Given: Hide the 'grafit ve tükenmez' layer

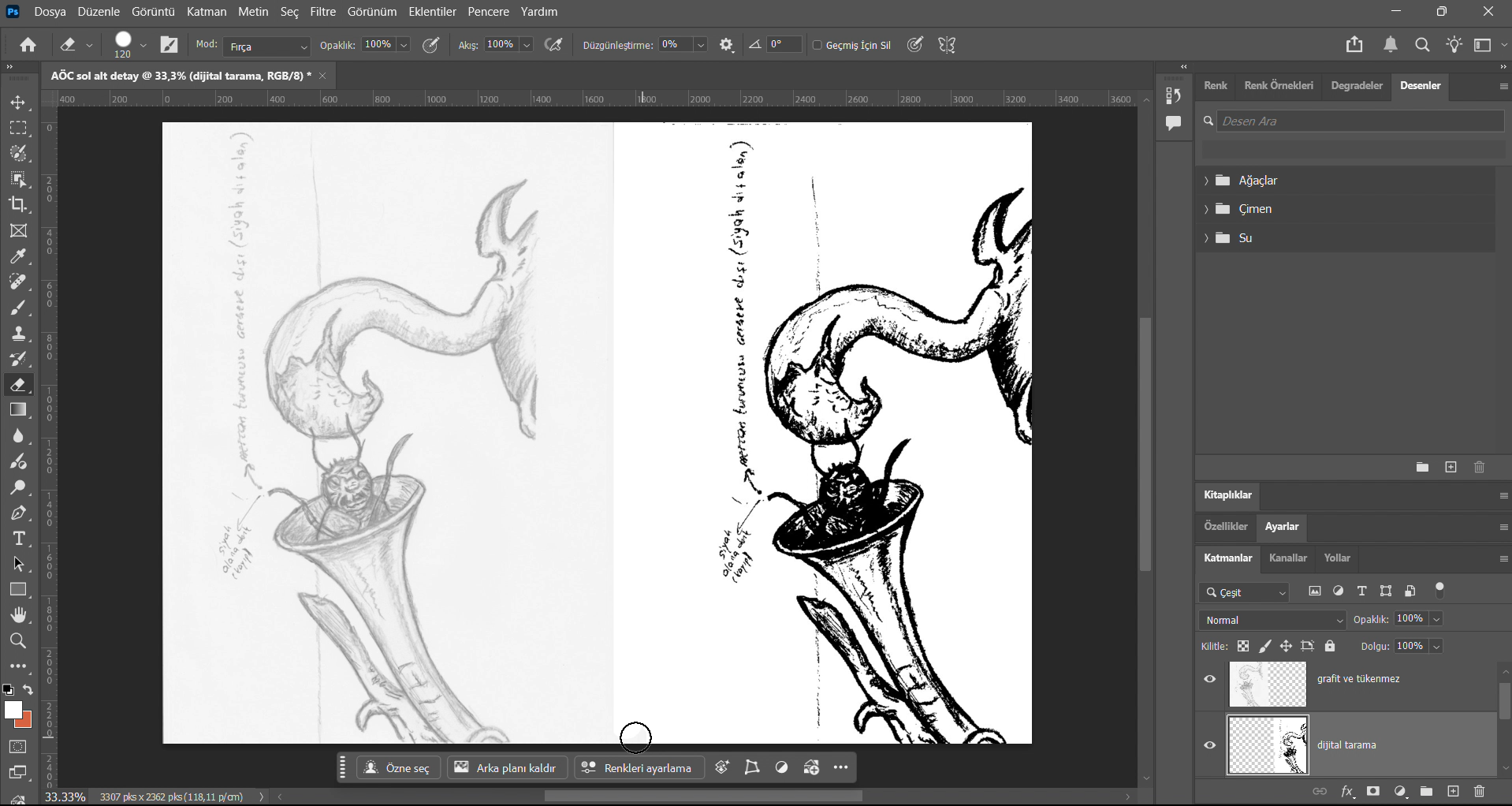Looking at the screenshot, I should coord(1210,679).
